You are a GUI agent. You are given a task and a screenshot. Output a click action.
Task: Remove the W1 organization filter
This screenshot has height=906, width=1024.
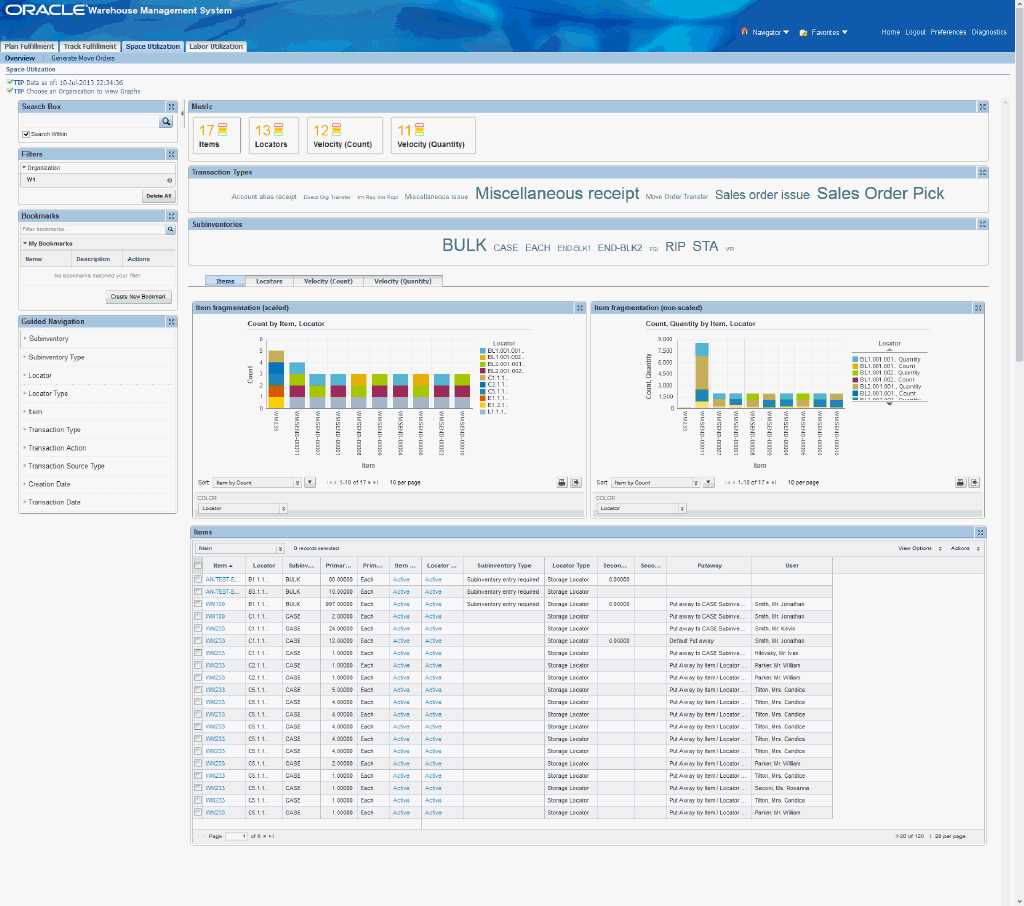pyautogui.click(x=170, y=180)
